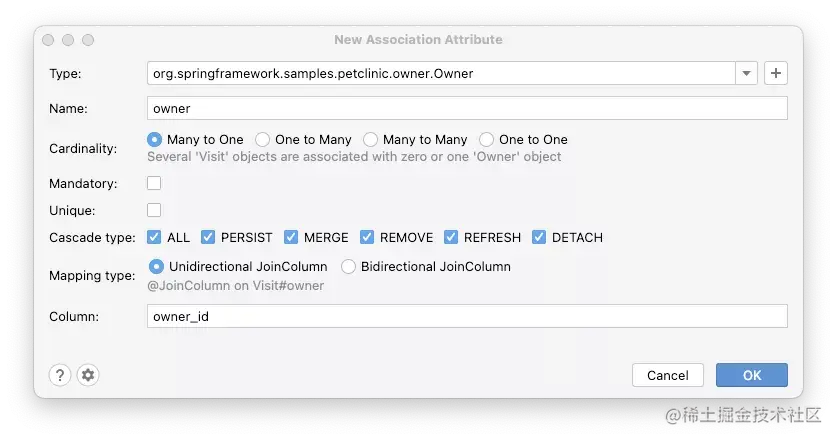Enable the Mandatory checkbox
Image resolution: width=837 pixels, height=440 pixels.
pos(154,183)
